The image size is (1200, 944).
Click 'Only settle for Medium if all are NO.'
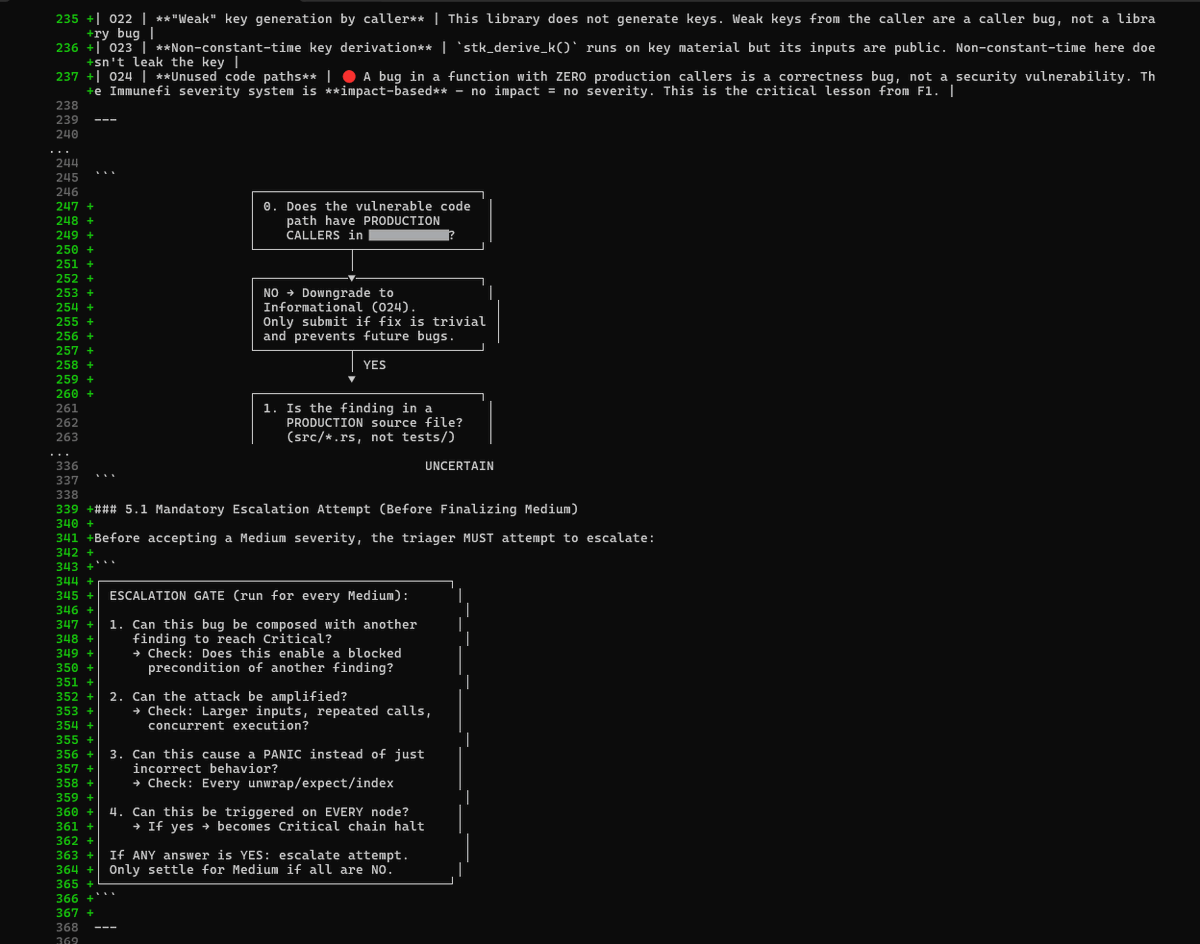click(251, 870)
